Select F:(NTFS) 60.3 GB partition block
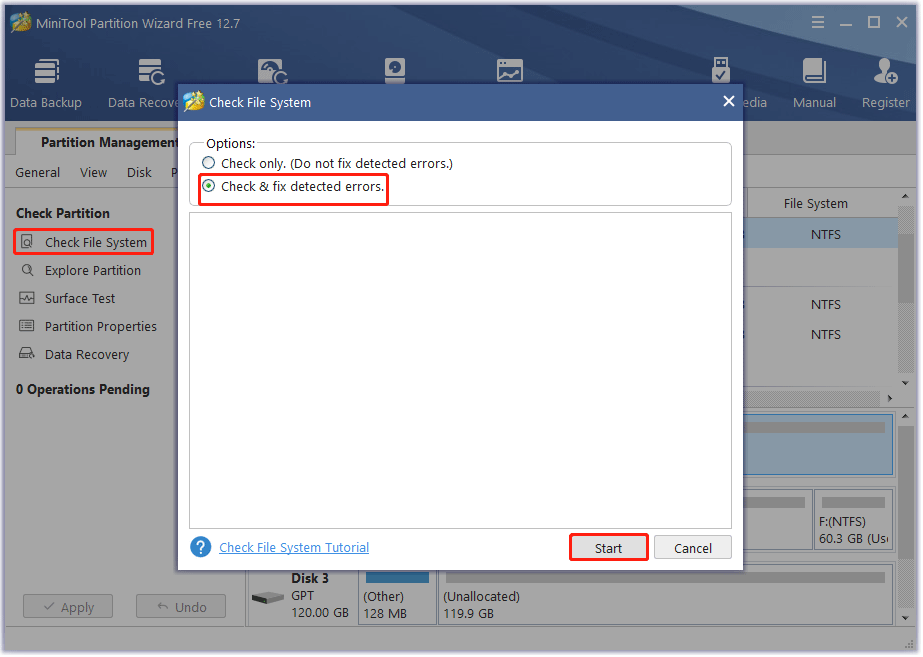Screen dimensions: 923x657 point(854,520)
